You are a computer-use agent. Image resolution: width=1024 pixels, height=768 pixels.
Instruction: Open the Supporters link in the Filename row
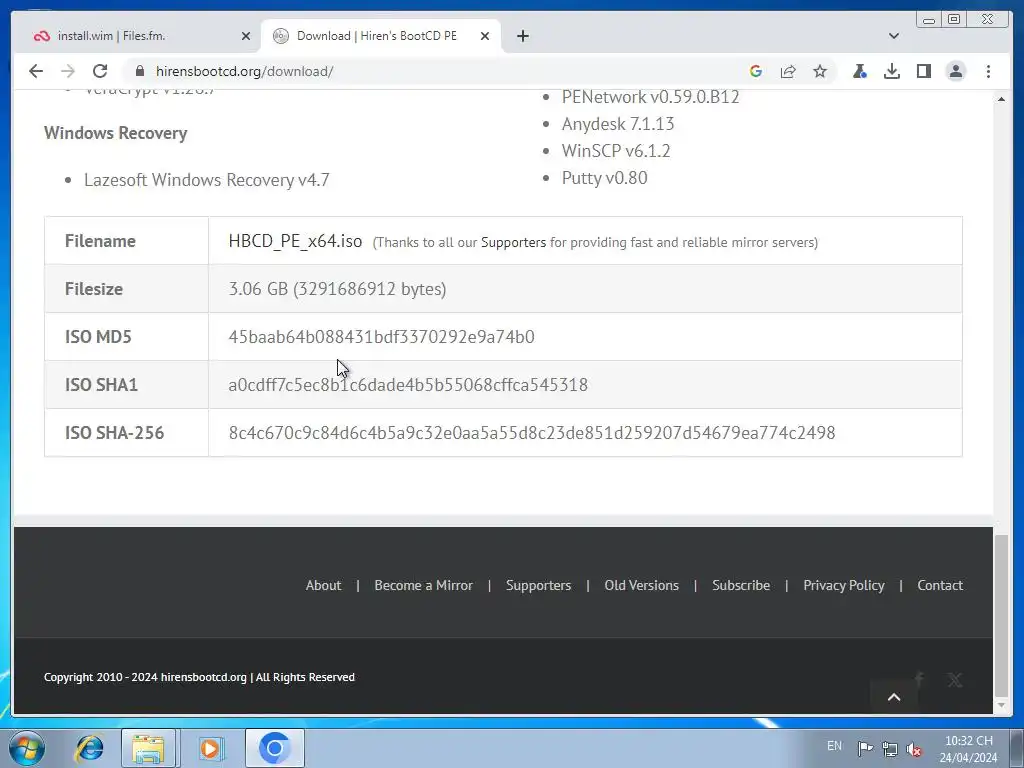pos(513,242)
